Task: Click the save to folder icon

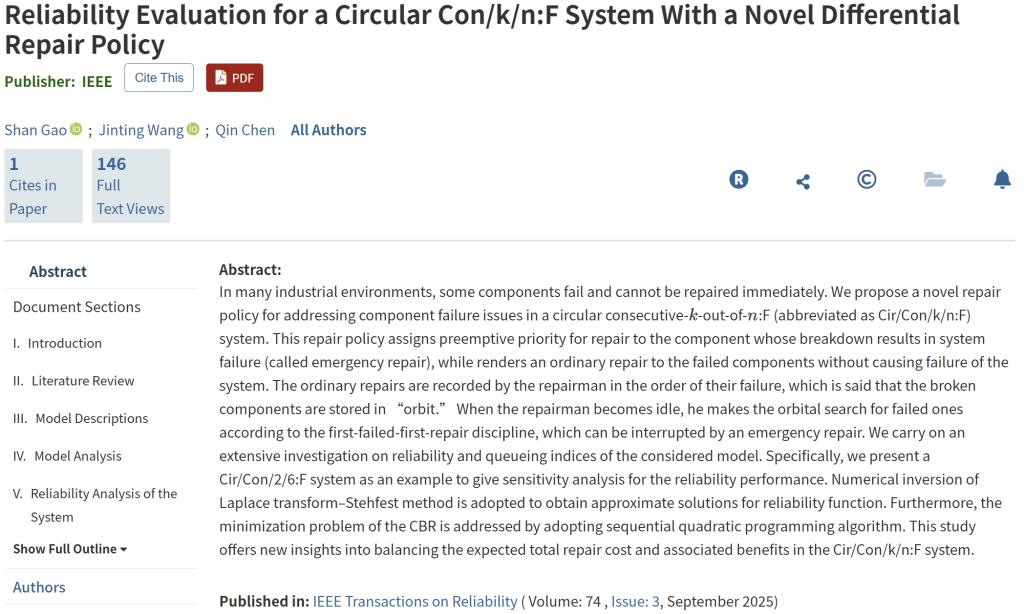Action: click(934, 180)
